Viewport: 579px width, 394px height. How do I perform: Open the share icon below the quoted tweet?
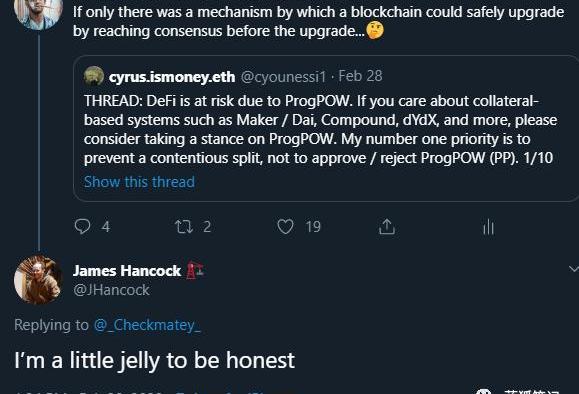click(x=387, y=227)
